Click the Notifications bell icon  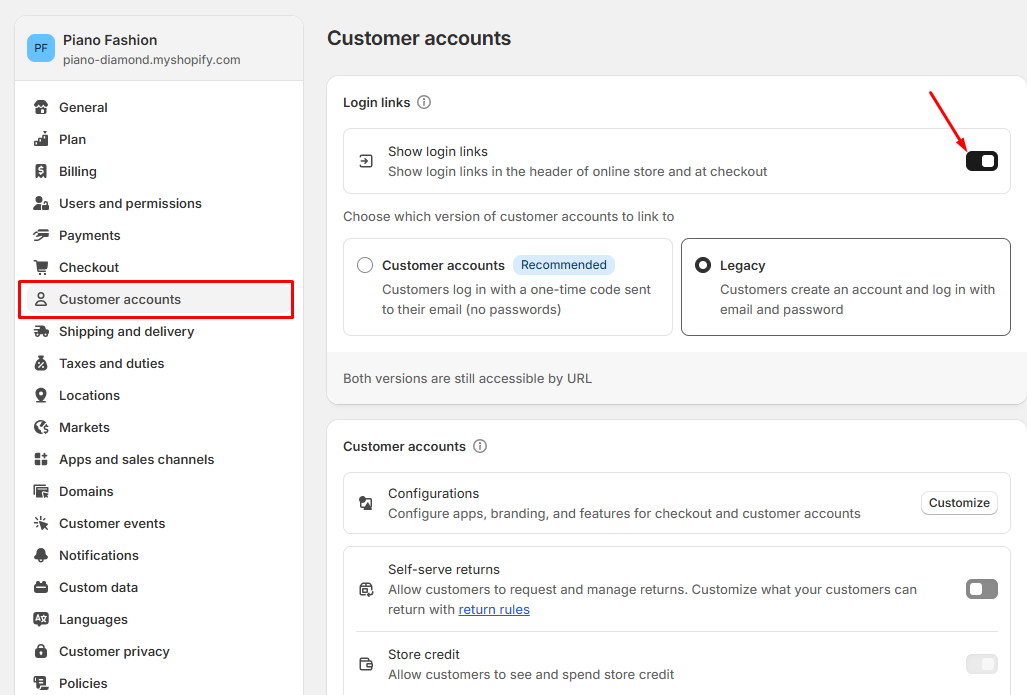(41, 555)
